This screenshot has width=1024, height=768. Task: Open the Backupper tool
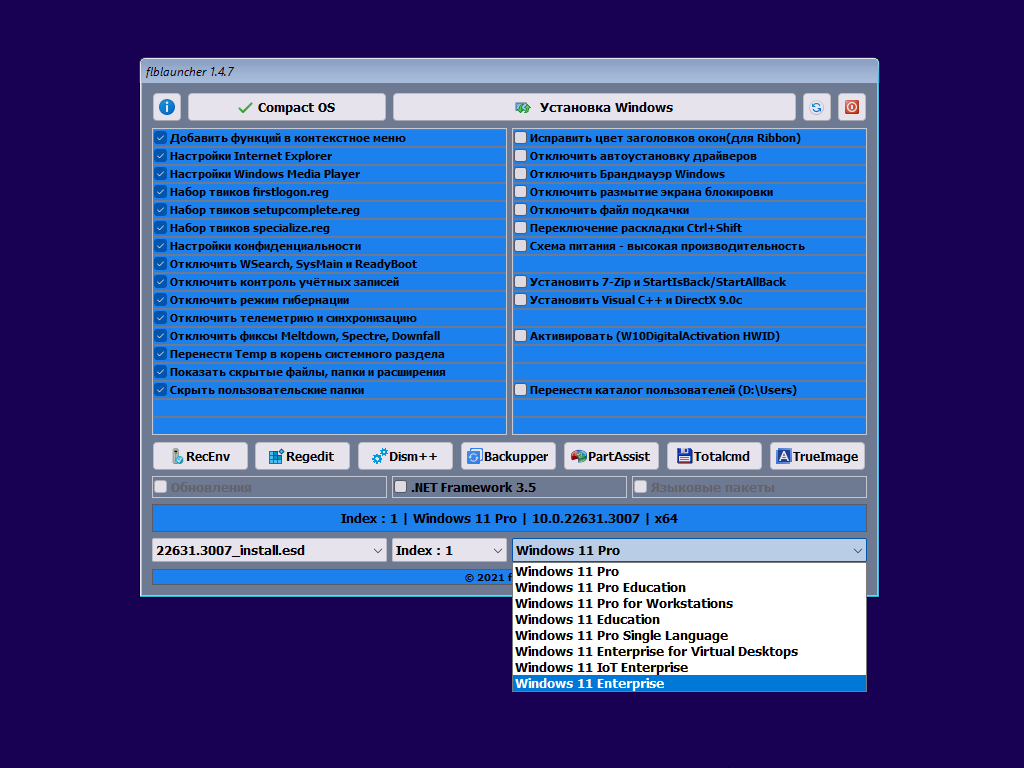point(508,456)
